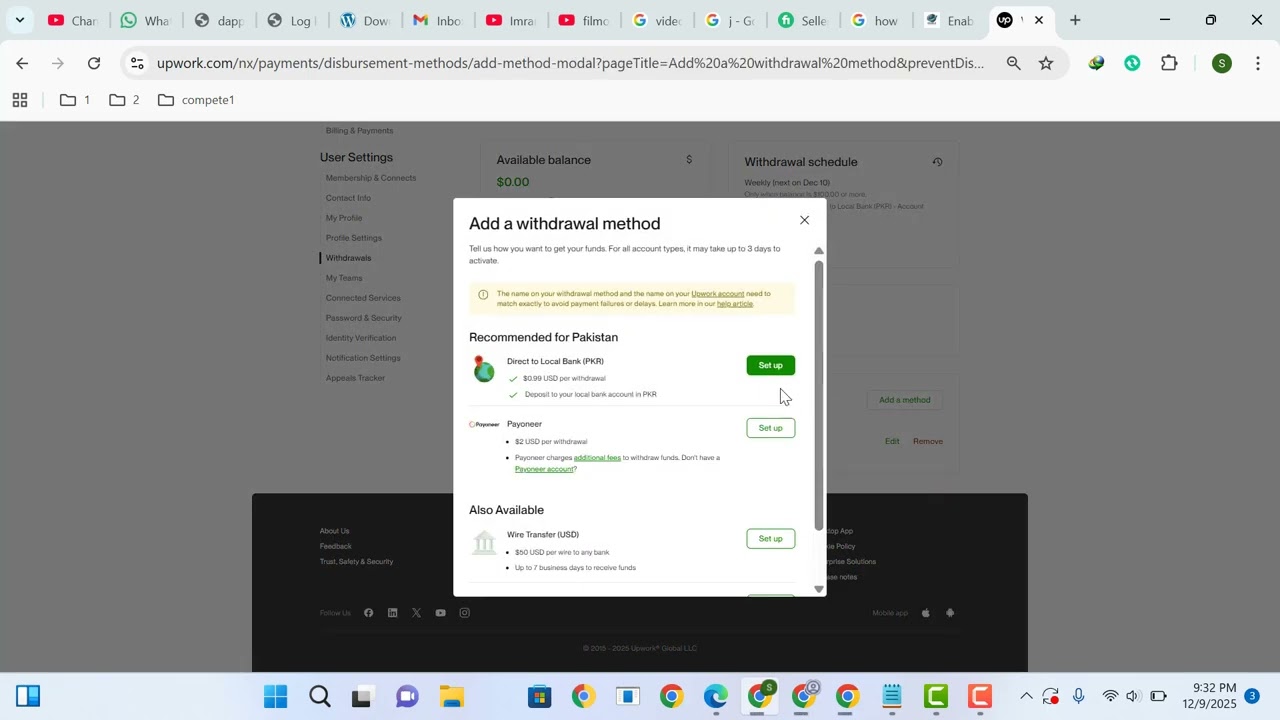This screenshot has height=720, width=1280.
Task: Open Feedback footer link
Action: 335,546
